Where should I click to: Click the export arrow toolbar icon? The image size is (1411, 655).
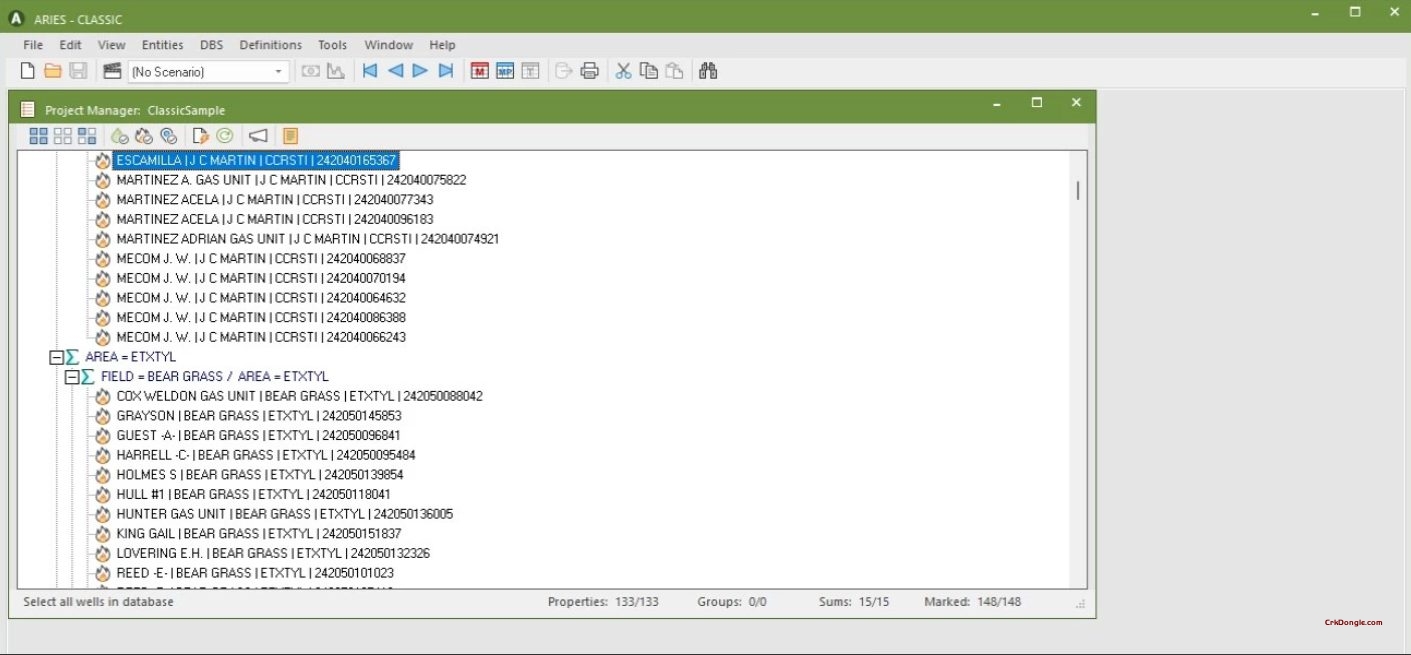pos(564,71)
